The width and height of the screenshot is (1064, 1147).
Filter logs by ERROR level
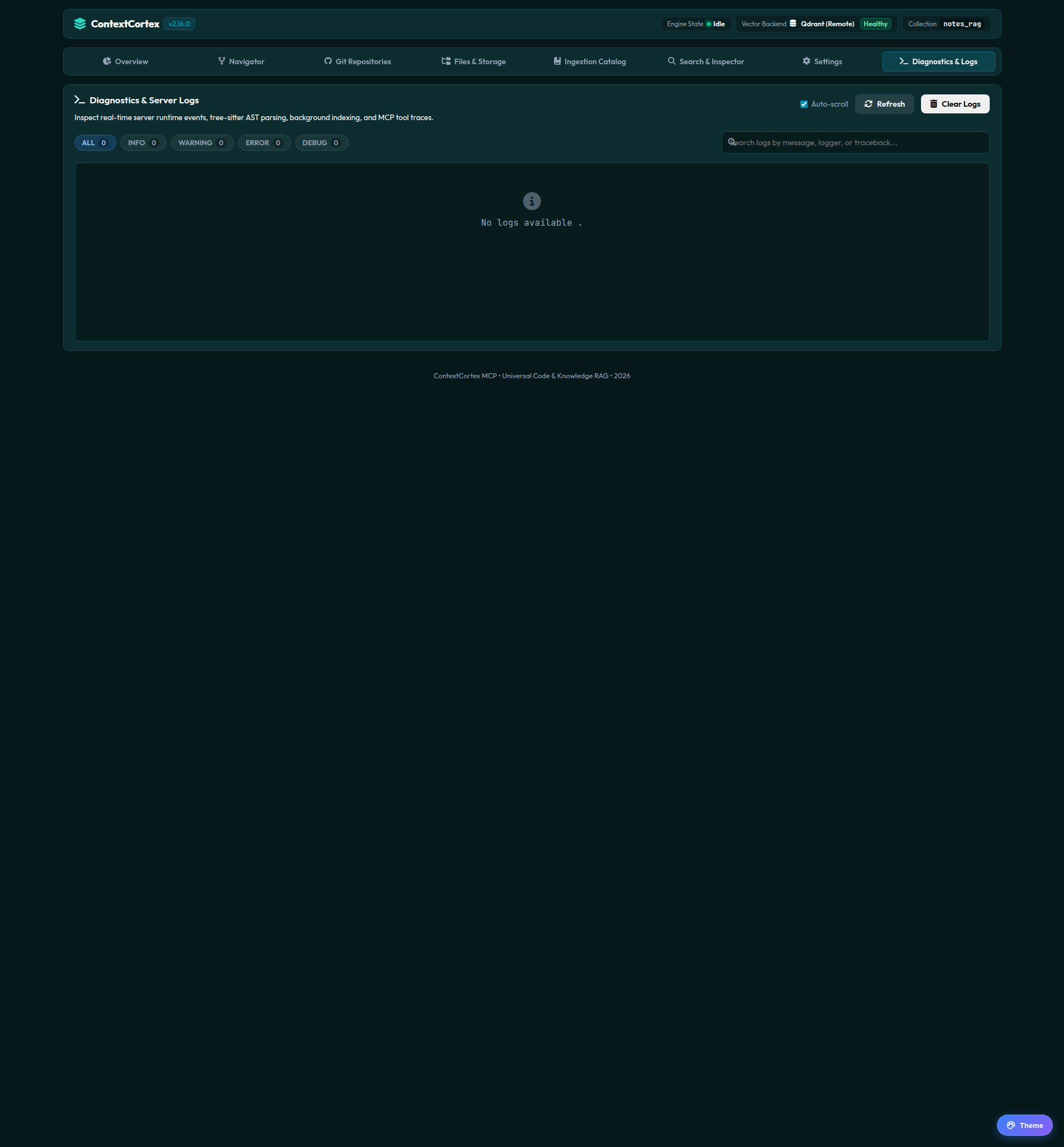(x=264, y=143)
